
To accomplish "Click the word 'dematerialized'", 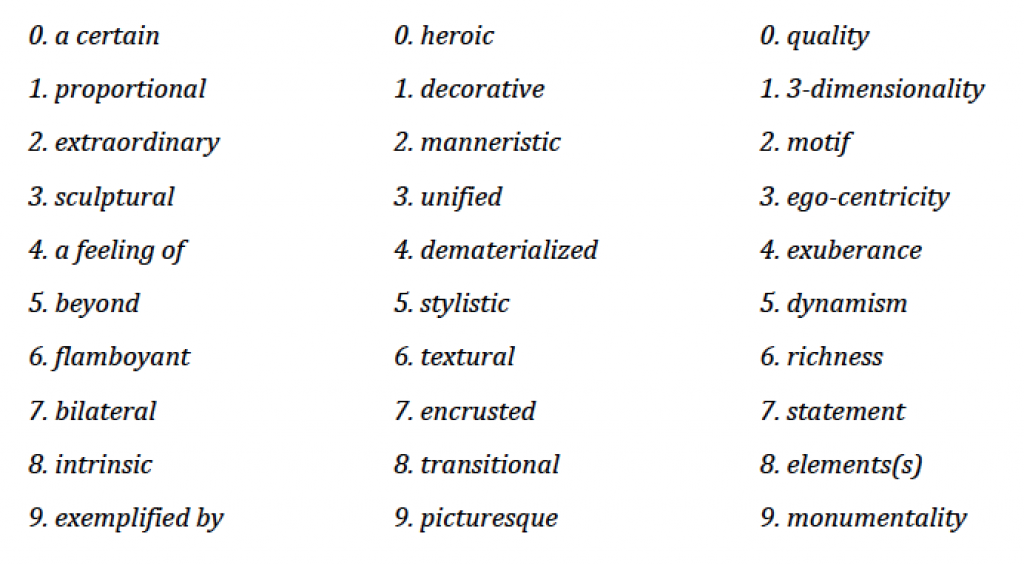I will tap(509, 250).
